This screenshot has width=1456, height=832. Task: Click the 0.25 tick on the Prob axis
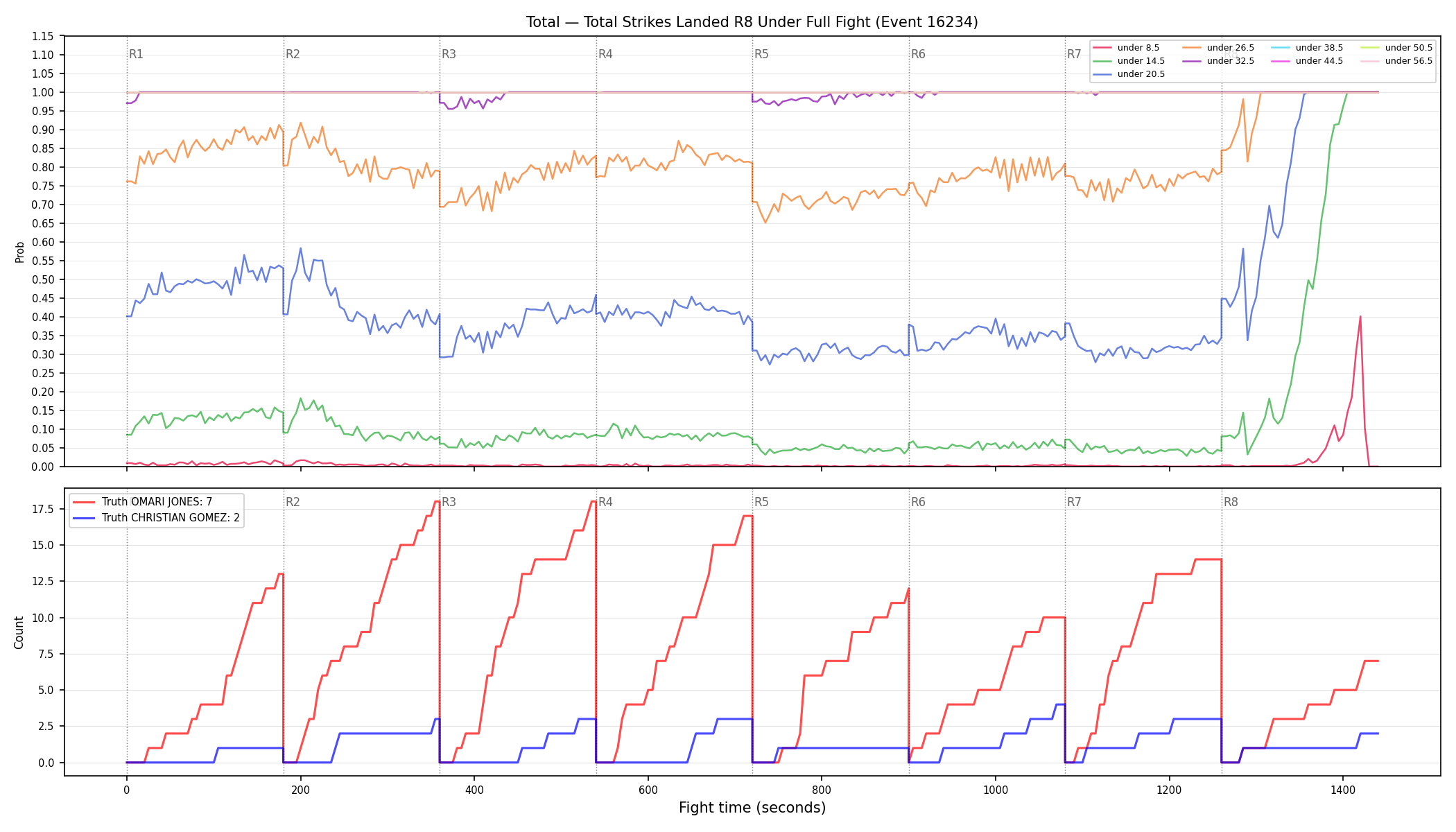point(43,373)
